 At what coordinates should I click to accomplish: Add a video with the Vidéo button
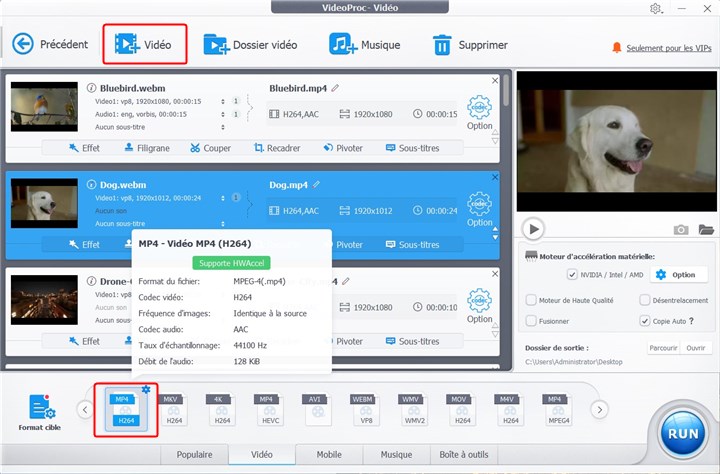pos(144,44)
